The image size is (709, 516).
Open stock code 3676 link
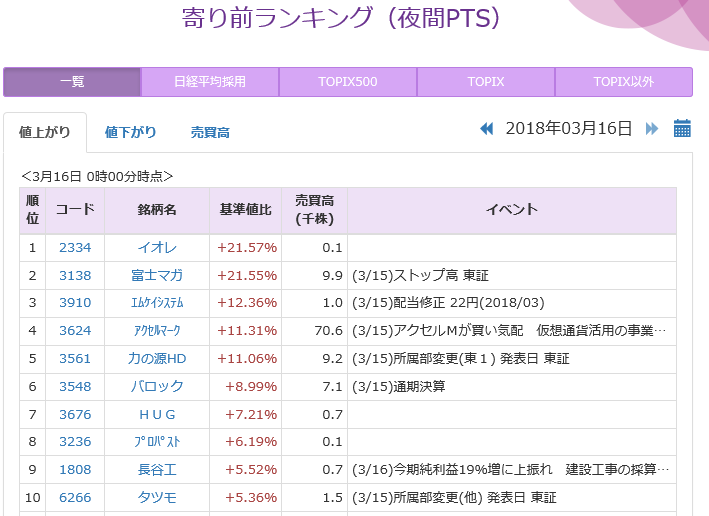pos(75,415)
